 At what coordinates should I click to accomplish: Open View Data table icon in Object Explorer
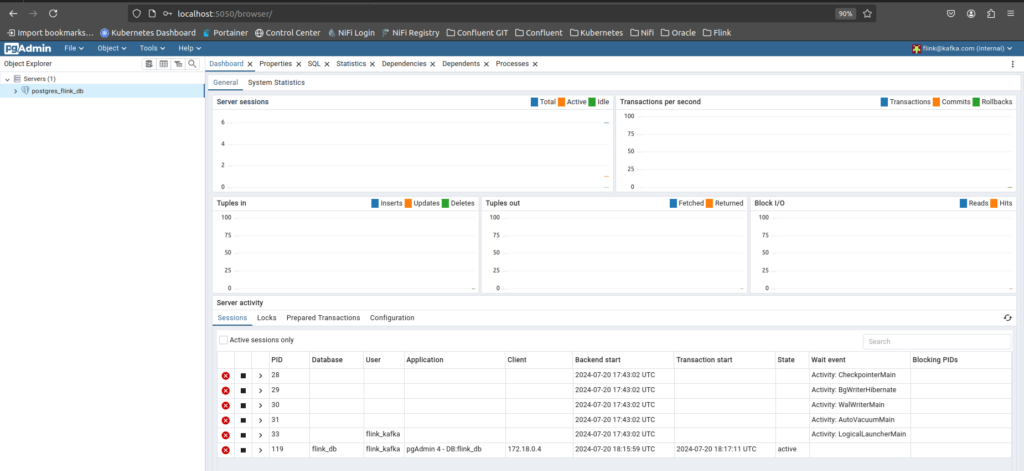(164, 63)
